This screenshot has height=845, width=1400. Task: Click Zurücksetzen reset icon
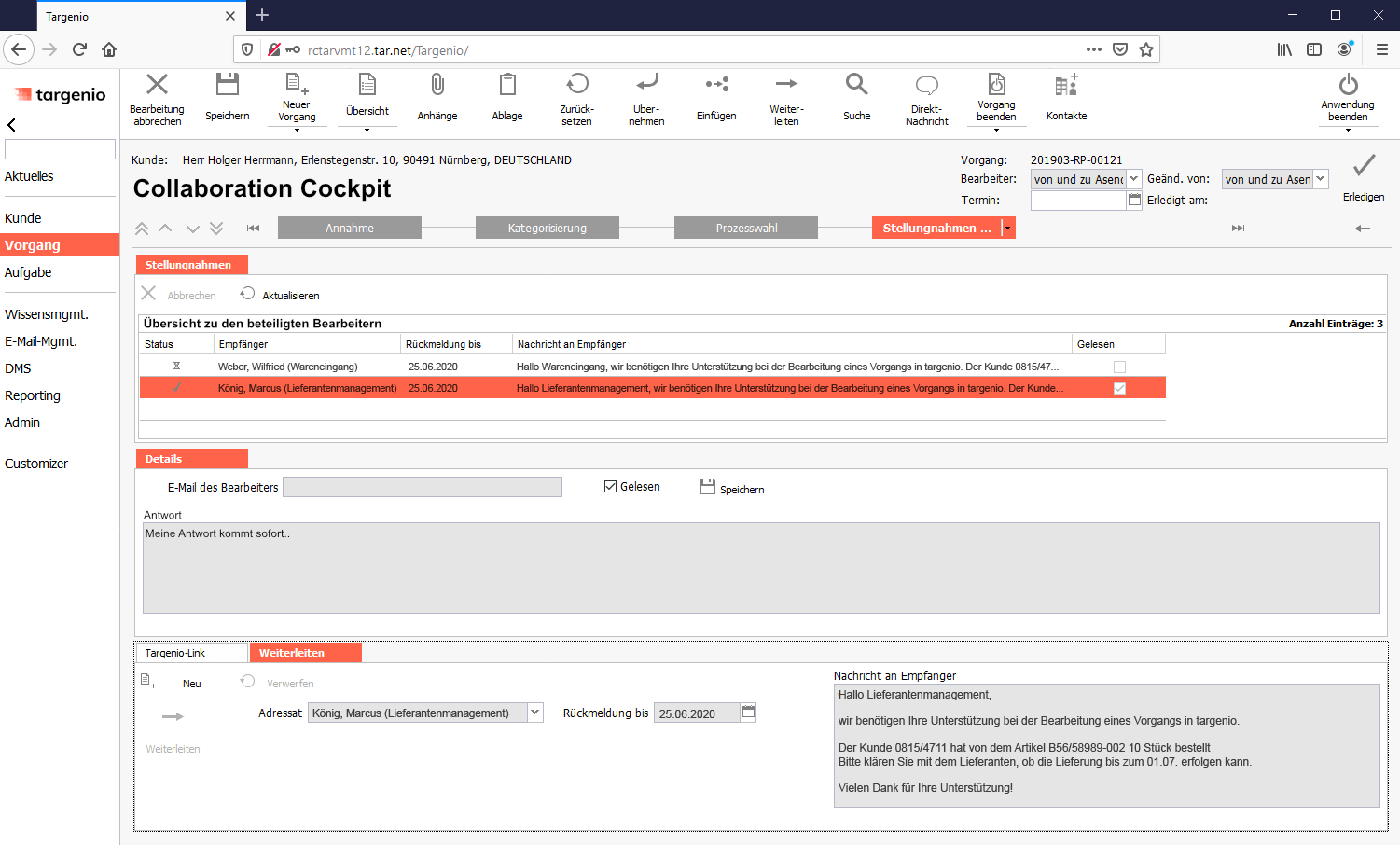pos(576,85)
